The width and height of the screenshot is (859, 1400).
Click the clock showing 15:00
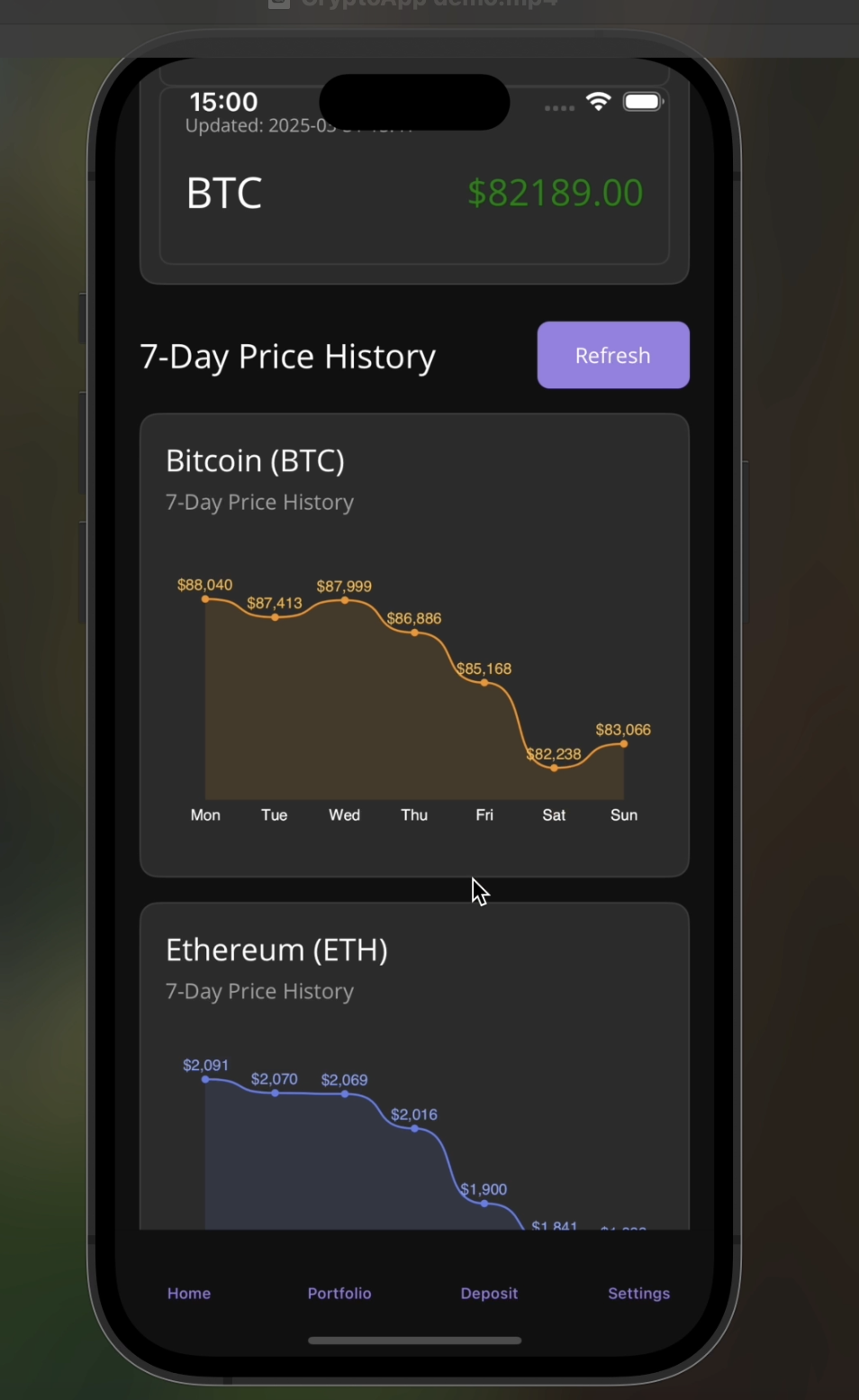[x=222, y=102]
